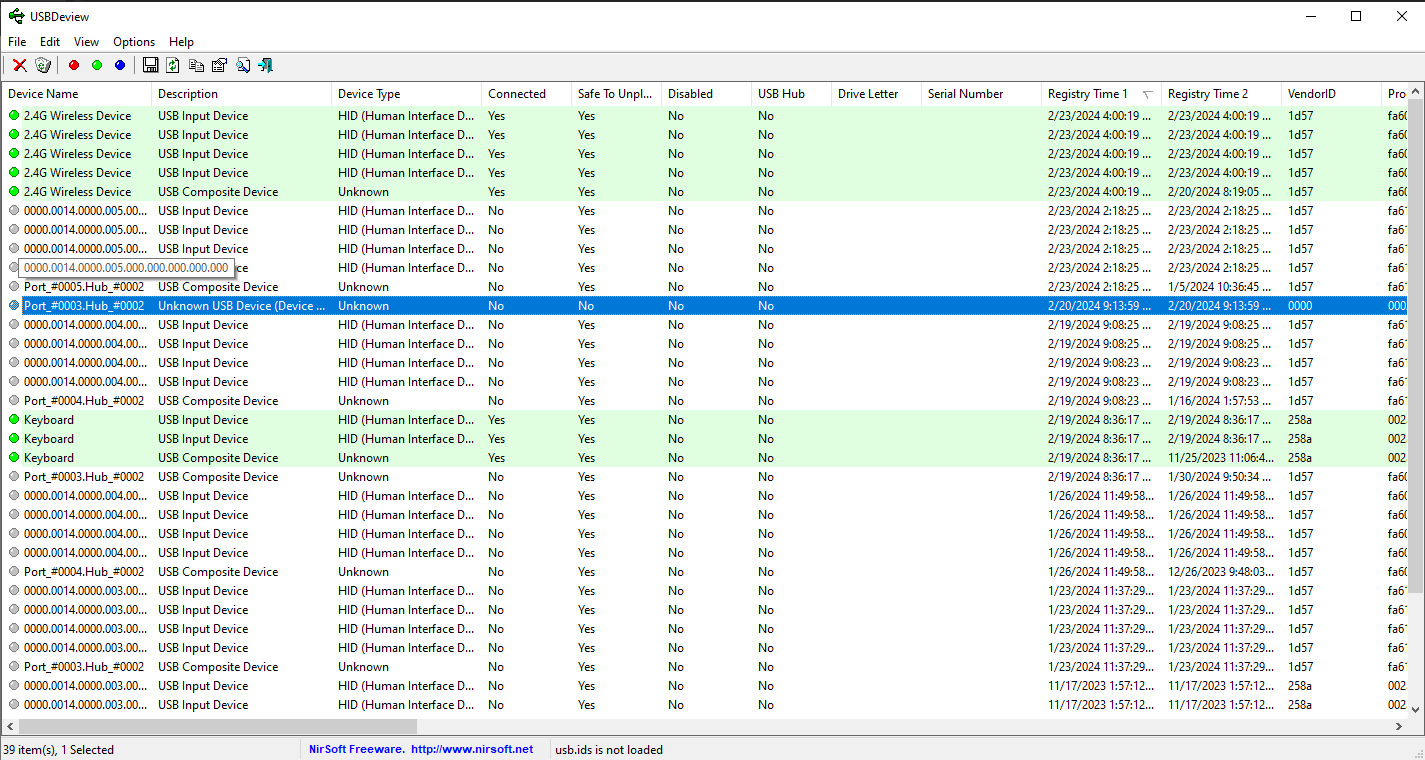This screenshot has height=760, width=1425.
Task: Sort by the Registry Time 1 column header
Action: [x=1100, y=94]
